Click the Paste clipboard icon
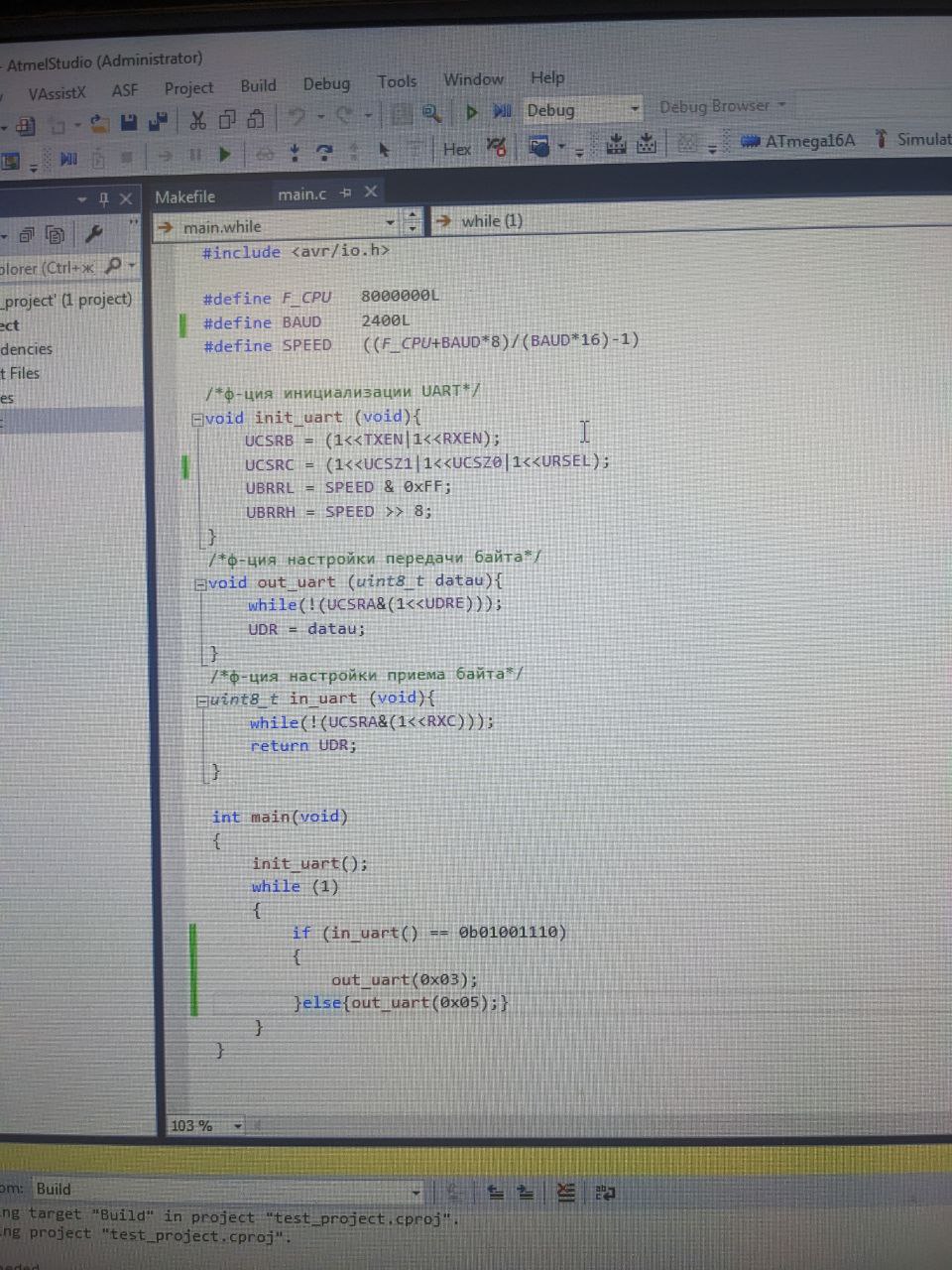The width and height of the screenshot is (952, 1270). click(x=256, y=119)
